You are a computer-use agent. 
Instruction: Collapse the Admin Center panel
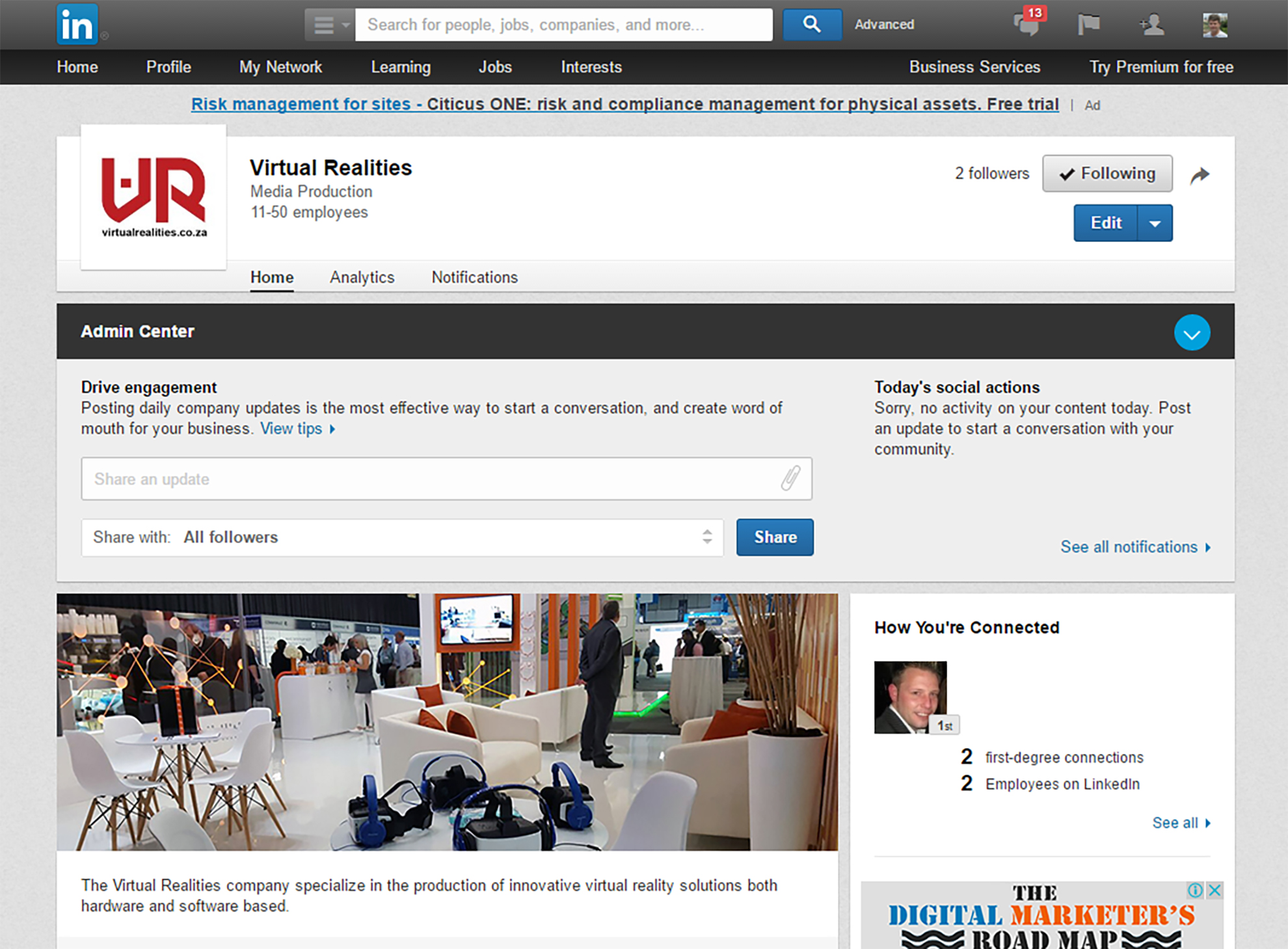click(1192, 332)
